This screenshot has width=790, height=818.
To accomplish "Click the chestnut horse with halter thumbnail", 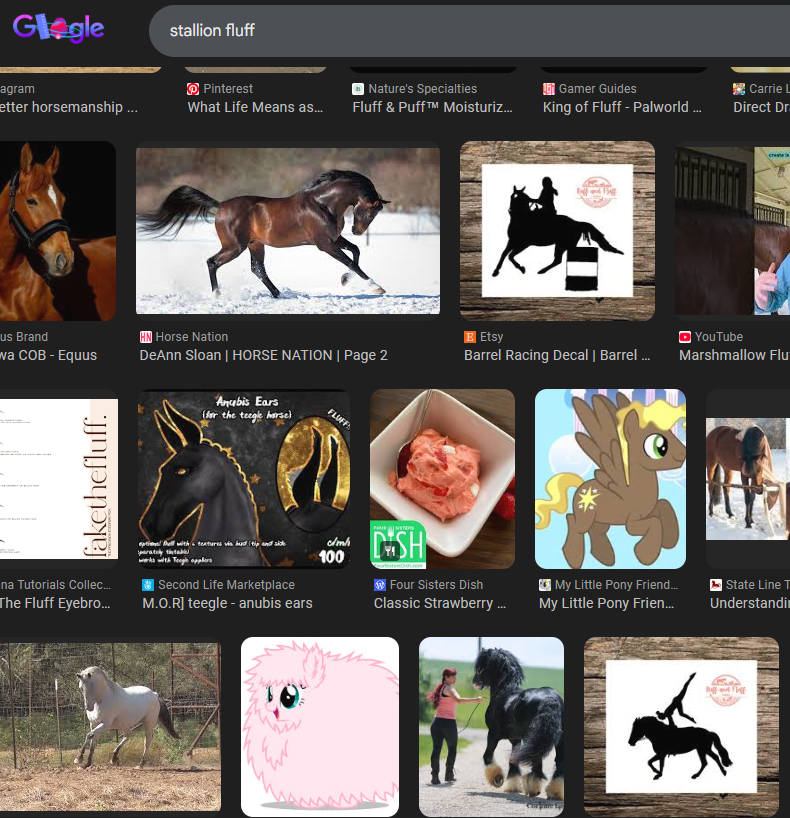I will pos(58,231).
